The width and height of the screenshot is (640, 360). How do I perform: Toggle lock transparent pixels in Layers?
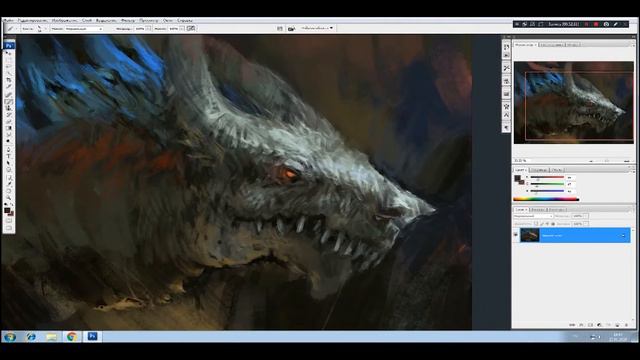(537, 224)
